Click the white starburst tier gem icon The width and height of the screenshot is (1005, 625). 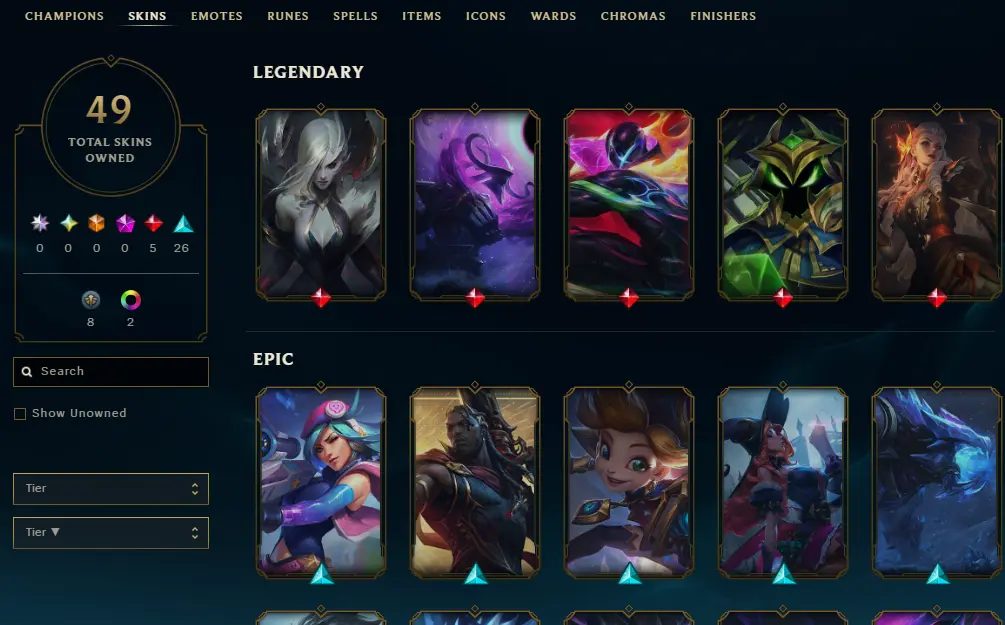tap(40, 223)
